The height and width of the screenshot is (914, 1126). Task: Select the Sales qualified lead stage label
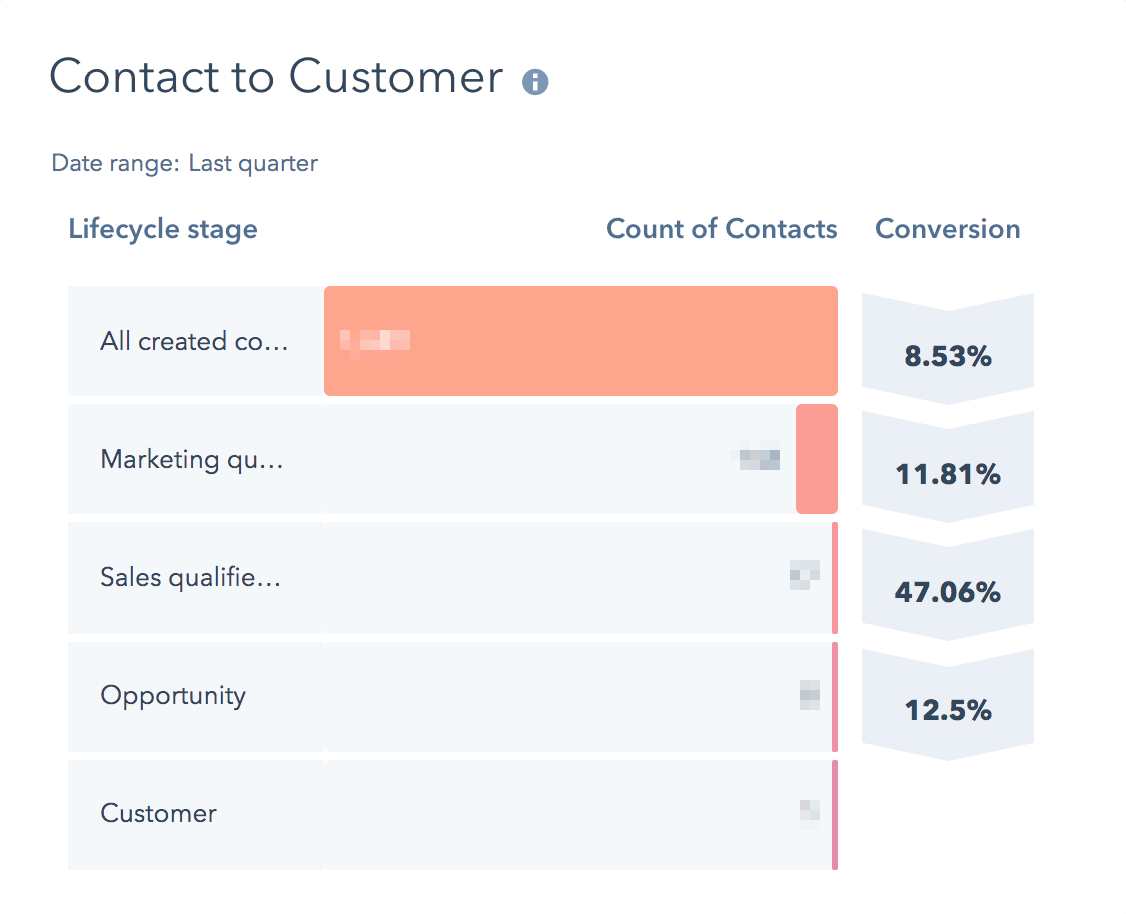pyautogui.click(x=190, y=577)
